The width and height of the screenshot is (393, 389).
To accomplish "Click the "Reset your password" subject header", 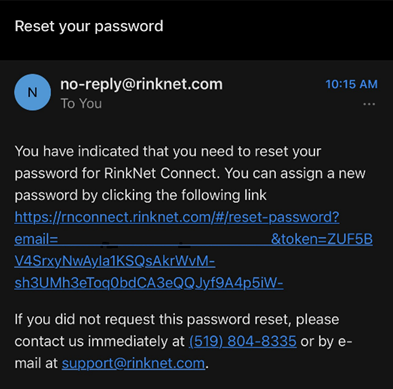I will 89,26.
